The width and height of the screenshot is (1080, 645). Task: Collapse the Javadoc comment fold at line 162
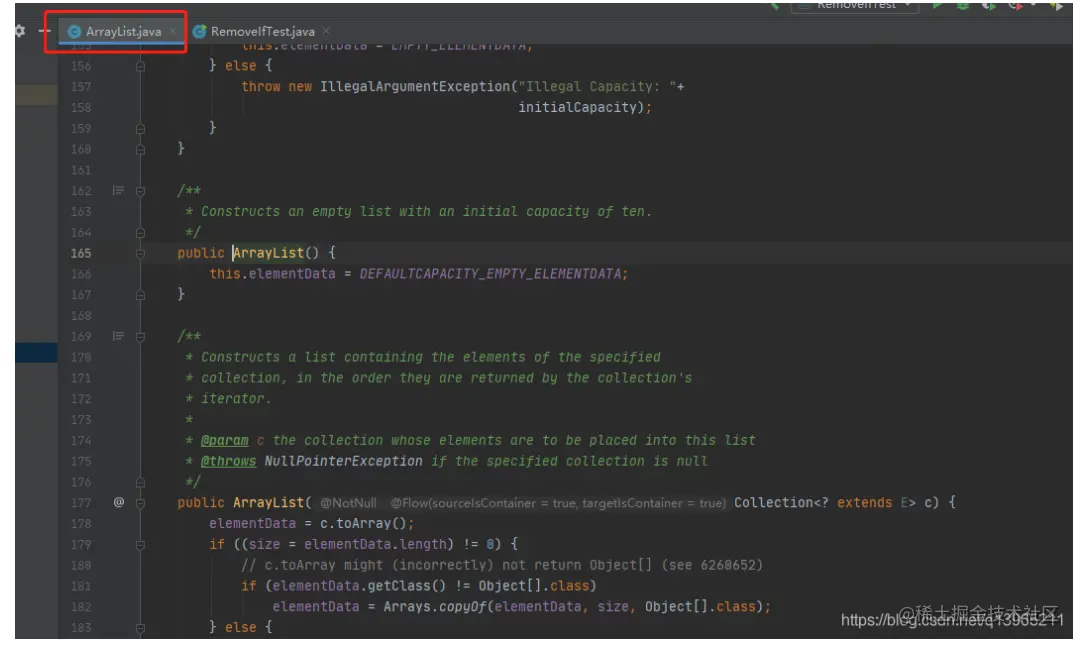point(141,191)
